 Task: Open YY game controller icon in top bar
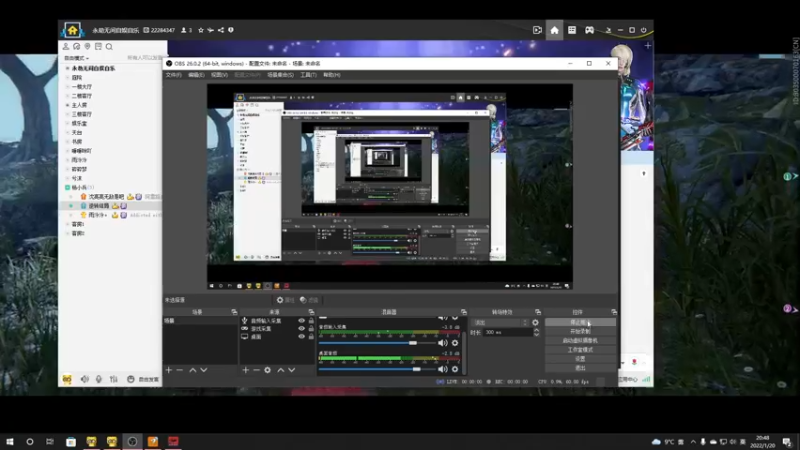point(589,30)
